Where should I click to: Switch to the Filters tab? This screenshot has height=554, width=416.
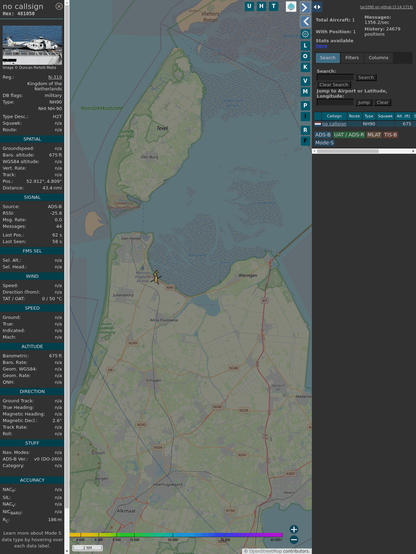tap(352, 58)
